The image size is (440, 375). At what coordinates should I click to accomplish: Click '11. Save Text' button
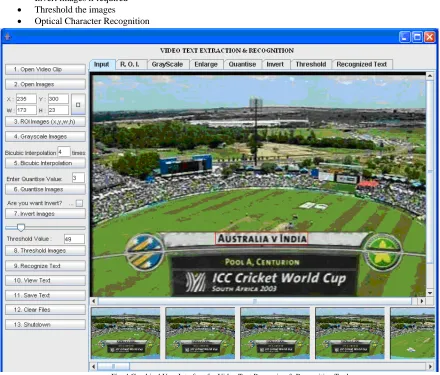pyautogui.click(x=45, y=295)
